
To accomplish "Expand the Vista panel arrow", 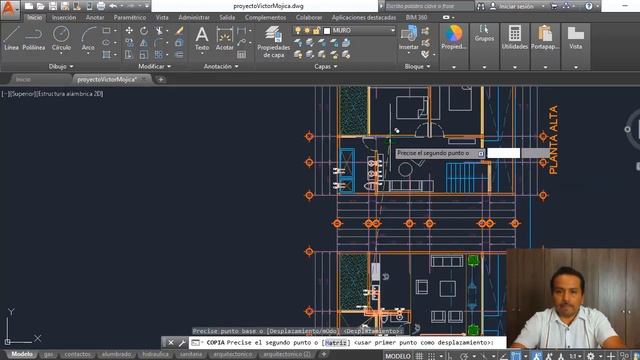I will pos(576,67).
